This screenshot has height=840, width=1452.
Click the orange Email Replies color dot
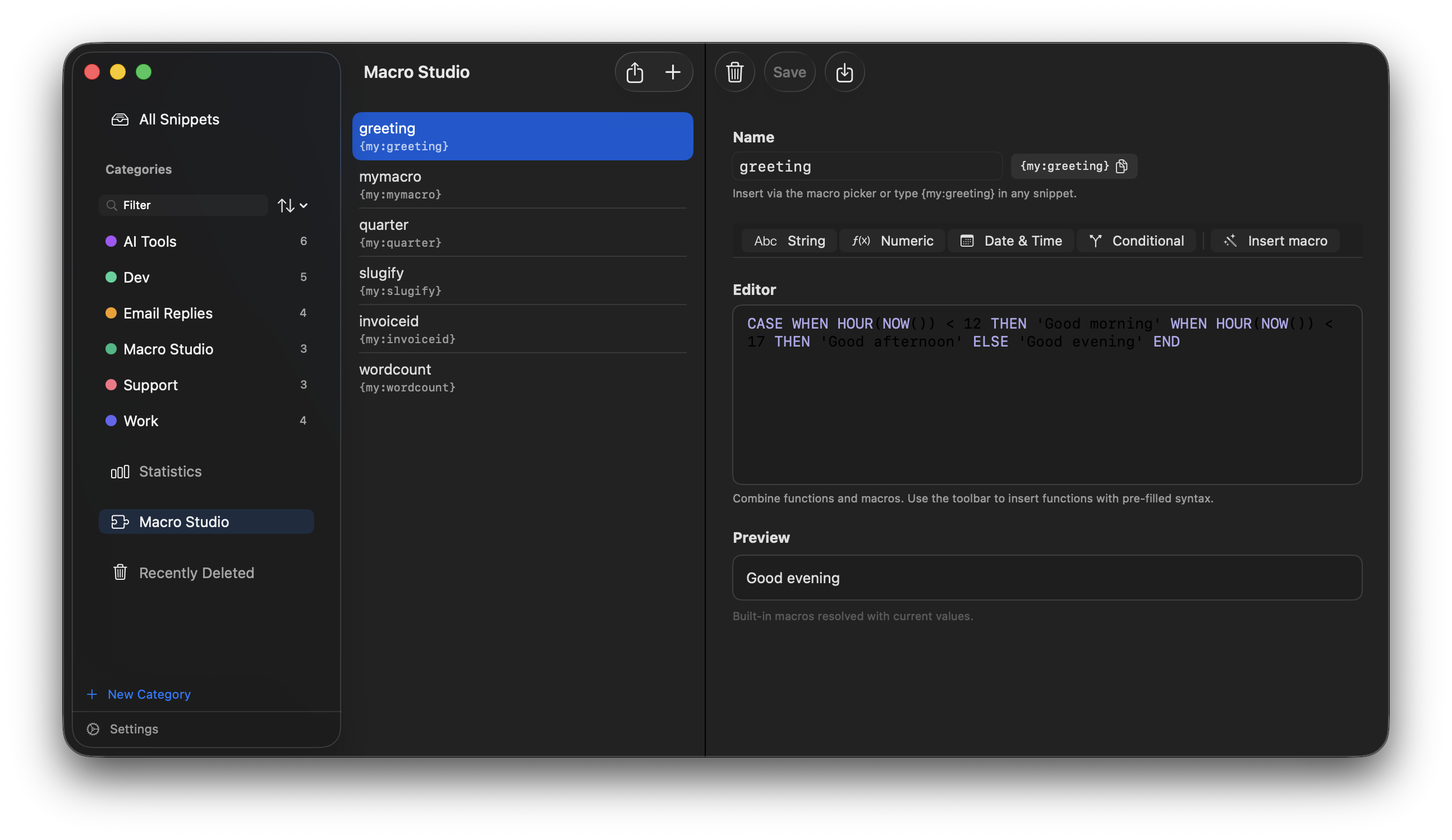pos(111,313)
